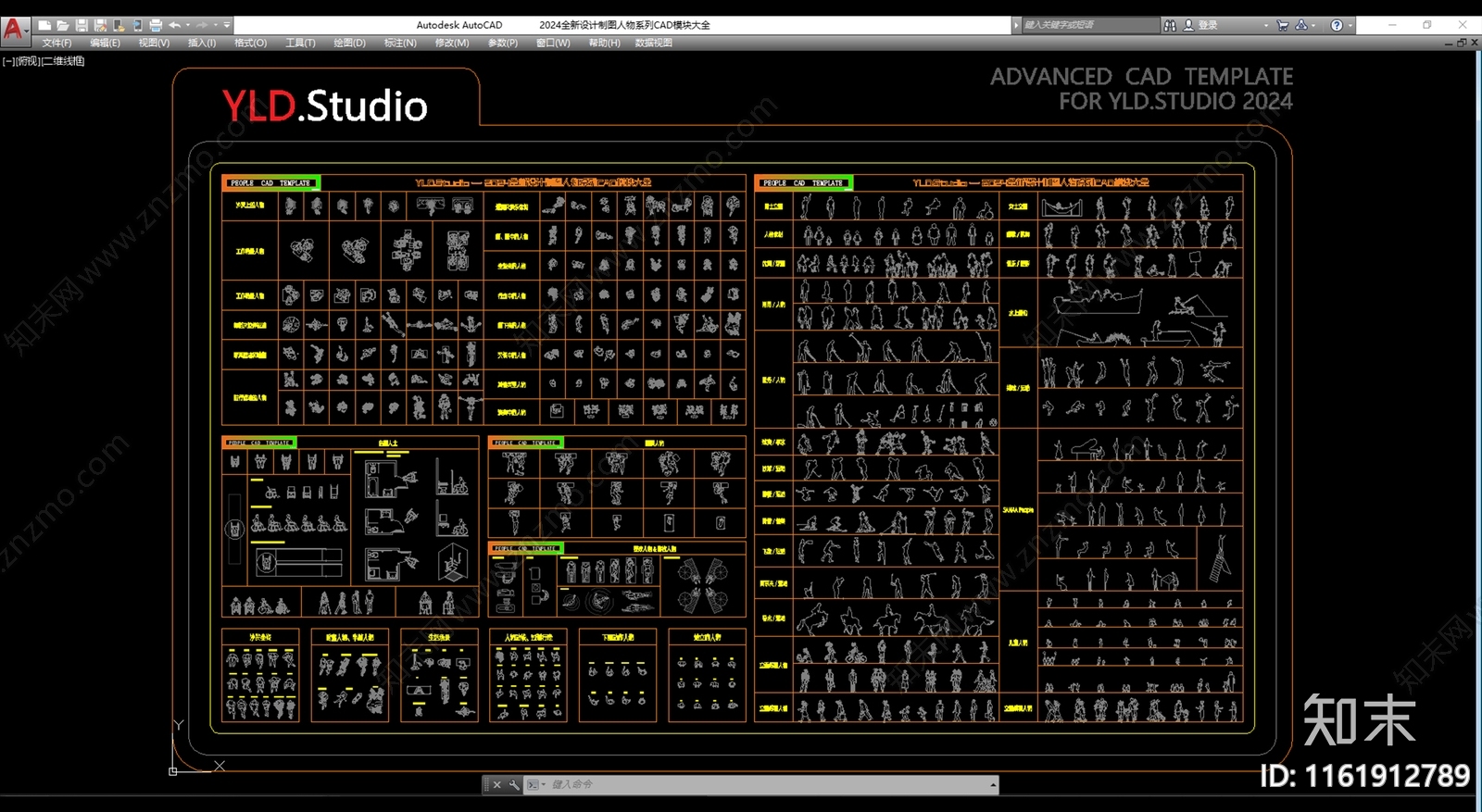1482x812 pixels.
Task: Click the Undo arrow icon
Action: (174, 25)
